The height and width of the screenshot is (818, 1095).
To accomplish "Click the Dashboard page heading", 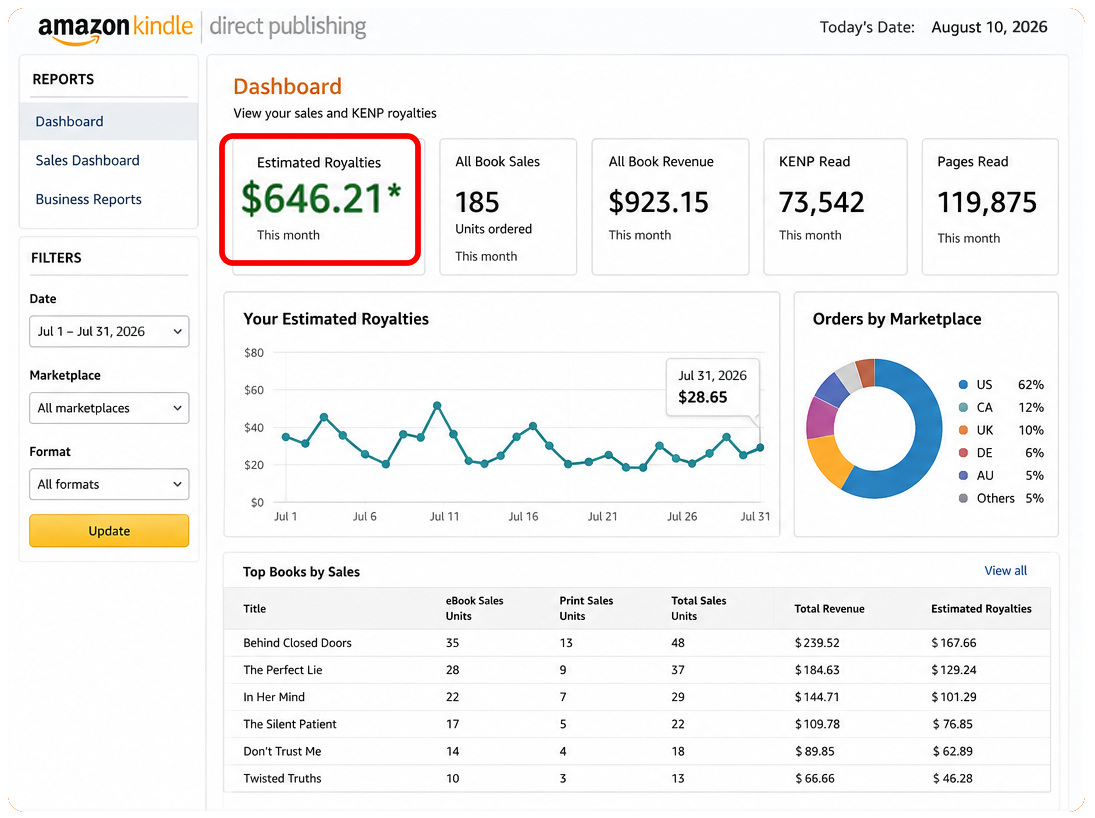I will 287,87.
